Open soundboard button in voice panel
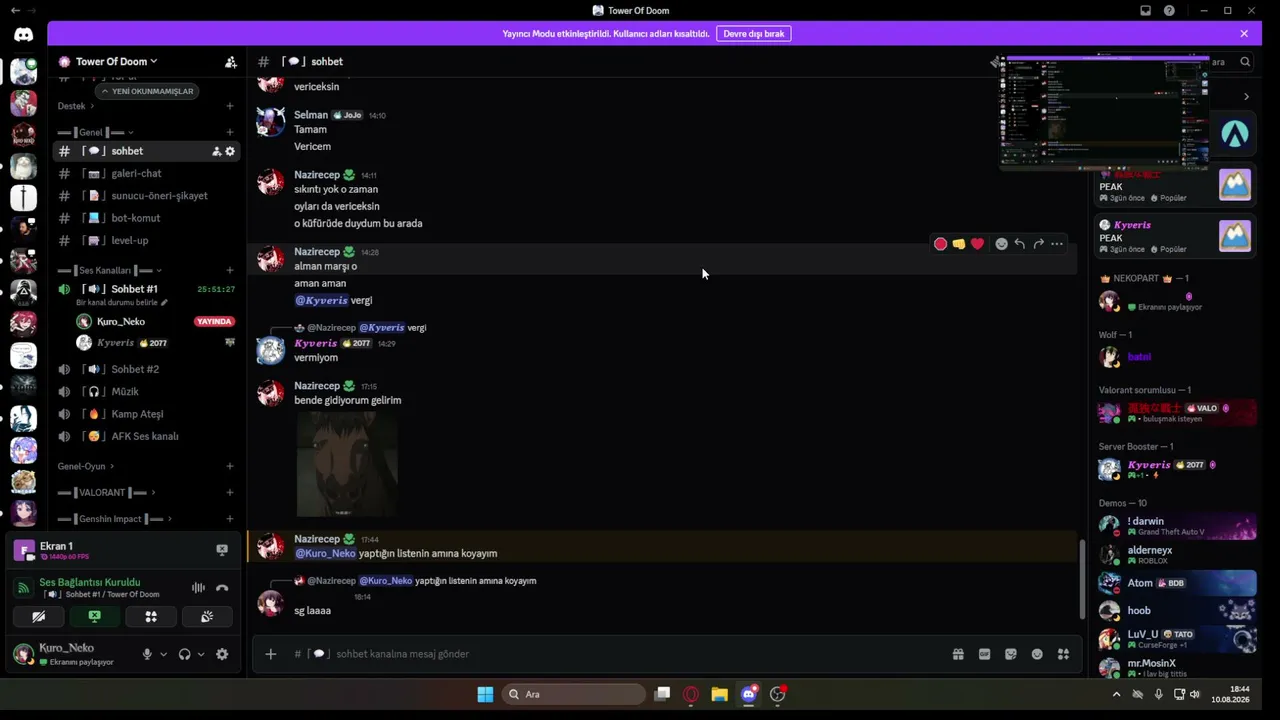The width and height of the screenshot is (1280, 720). tap(207, 617)
